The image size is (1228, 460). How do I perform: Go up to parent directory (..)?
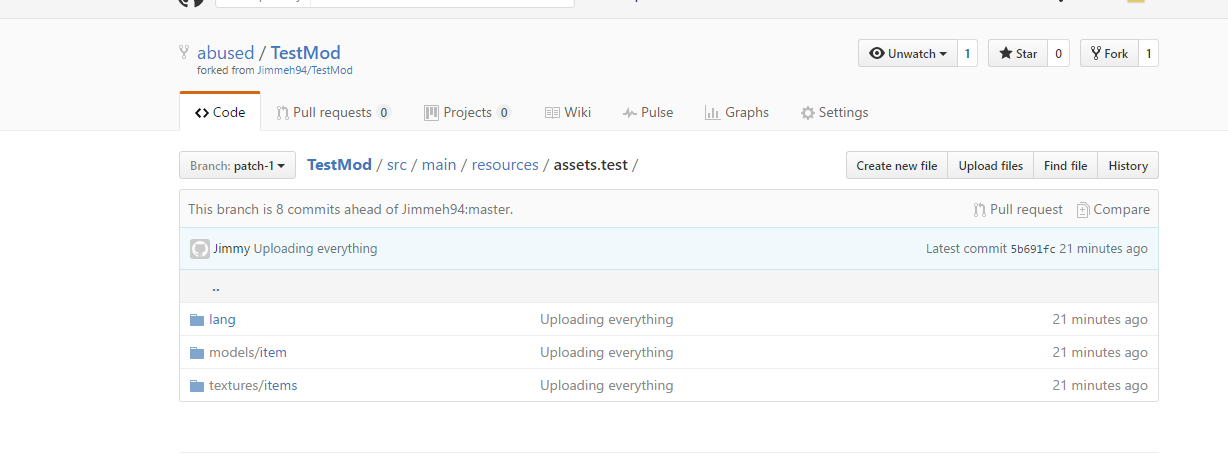tap(216, 287)
